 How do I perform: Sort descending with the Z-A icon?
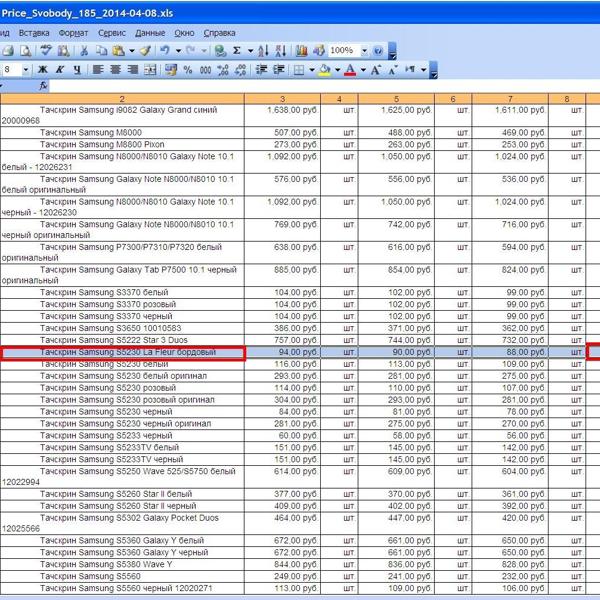point(280,51)
